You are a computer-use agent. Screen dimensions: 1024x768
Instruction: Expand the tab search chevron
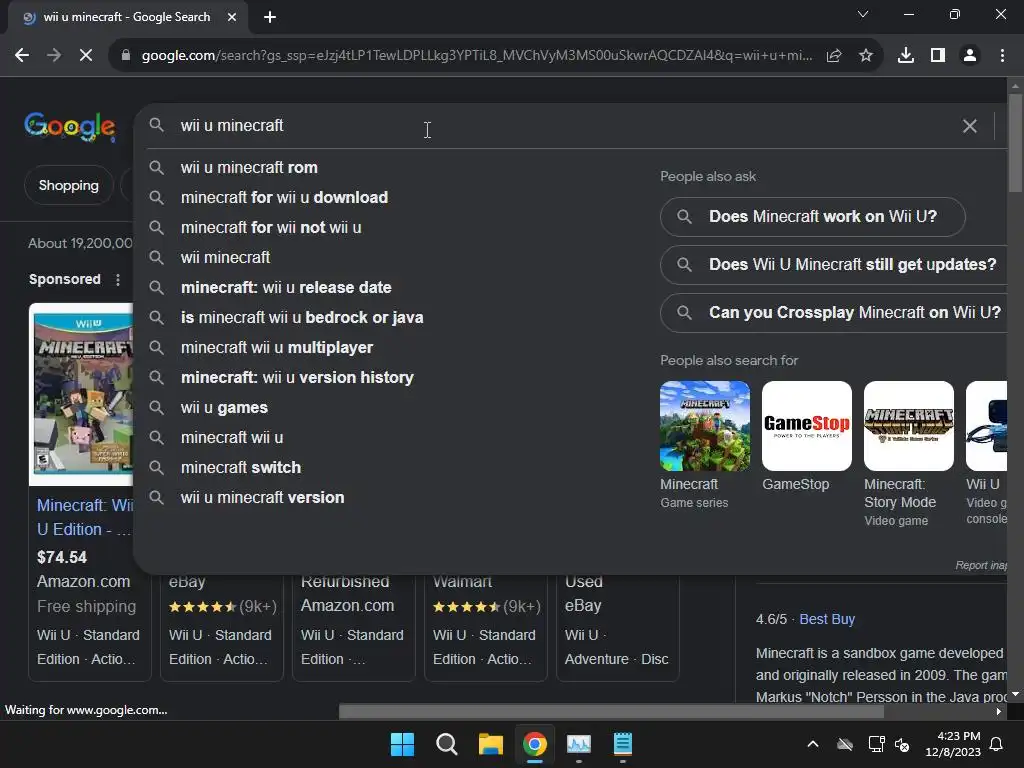tap(863, 14)
